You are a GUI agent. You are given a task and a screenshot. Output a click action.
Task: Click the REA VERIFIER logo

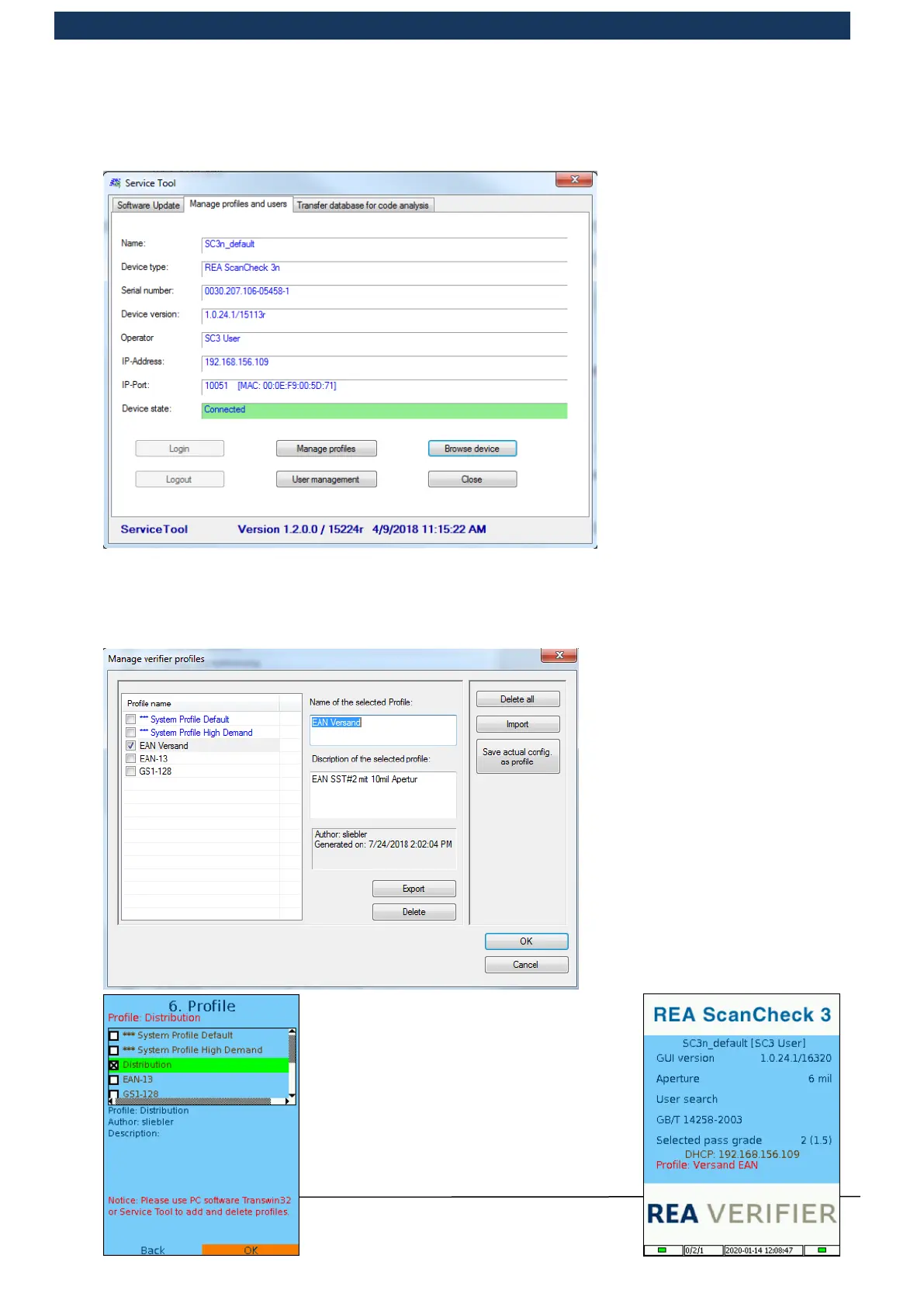pos(742,1214)
